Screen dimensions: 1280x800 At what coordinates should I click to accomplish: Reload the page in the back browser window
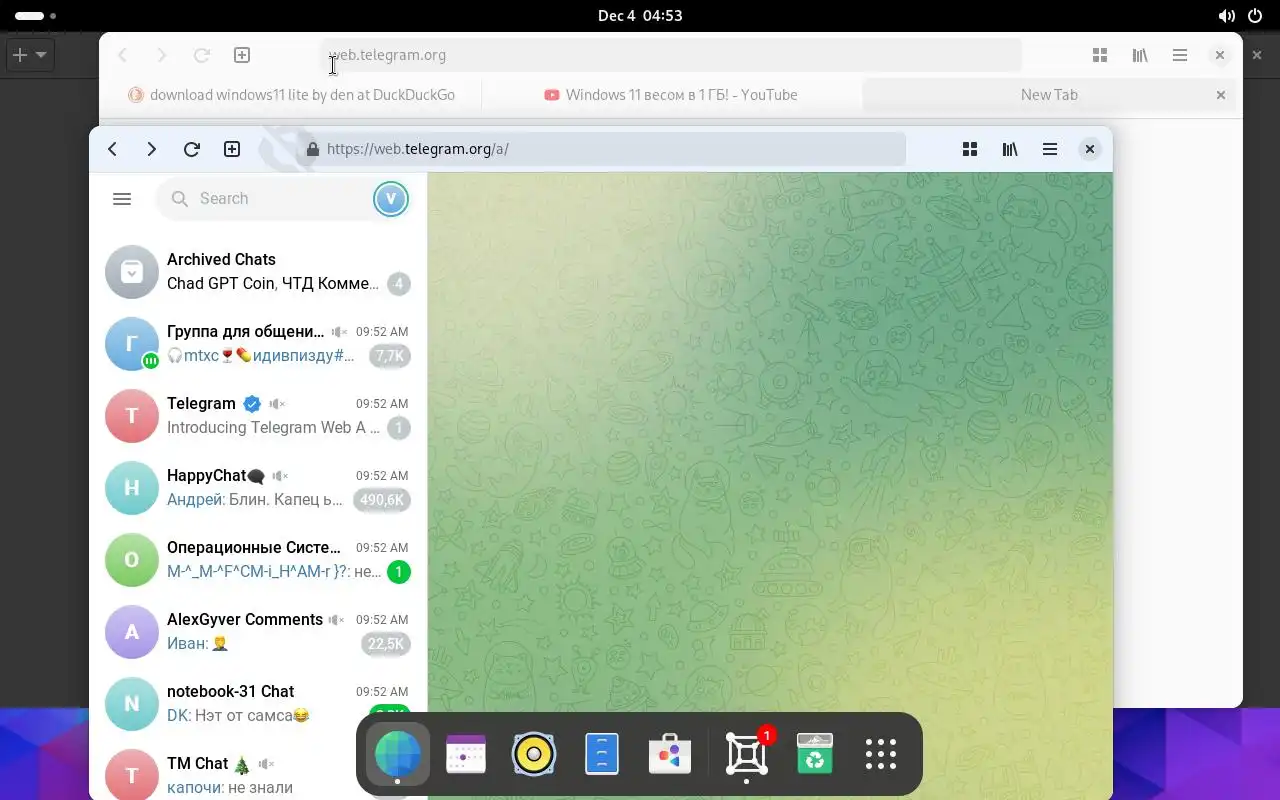[202, 55]
